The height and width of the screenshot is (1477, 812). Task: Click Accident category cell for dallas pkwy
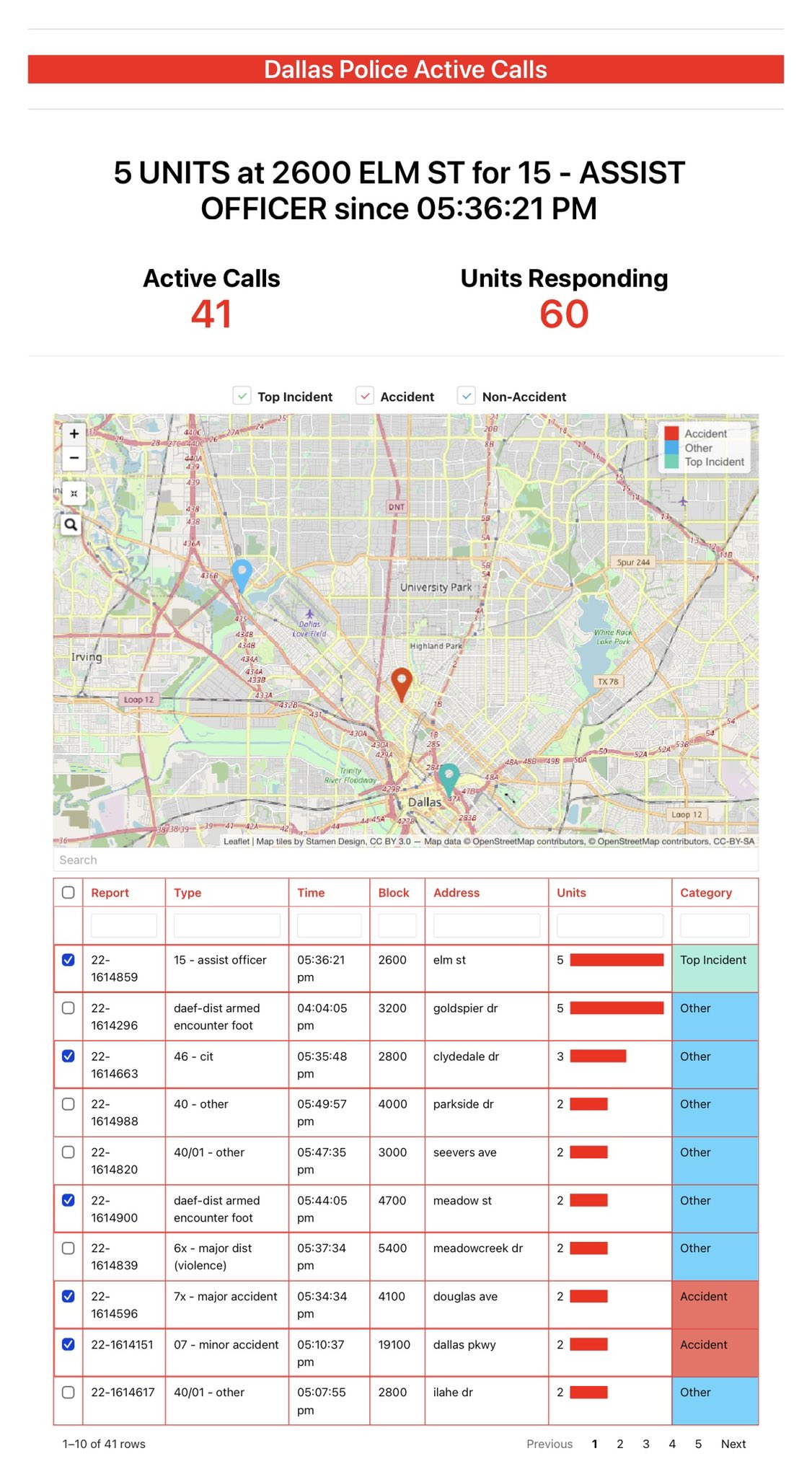715,1353
